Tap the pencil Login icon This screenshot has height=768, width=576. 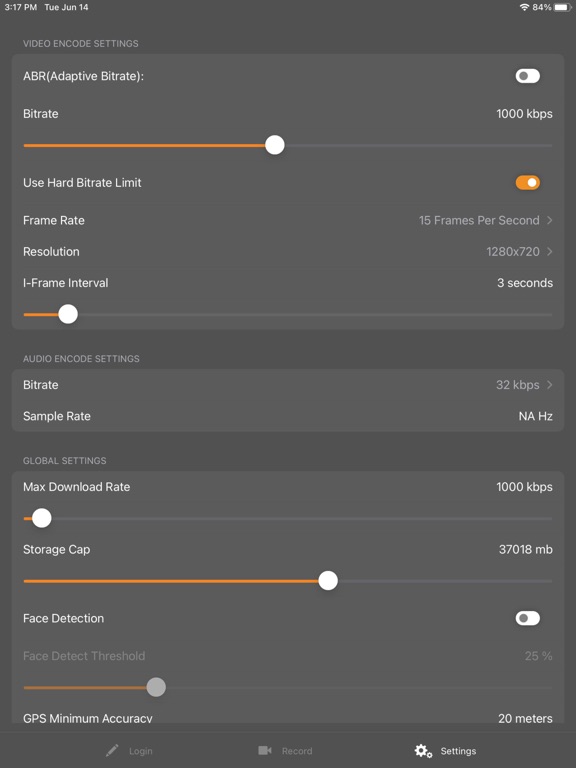point(112,750)
